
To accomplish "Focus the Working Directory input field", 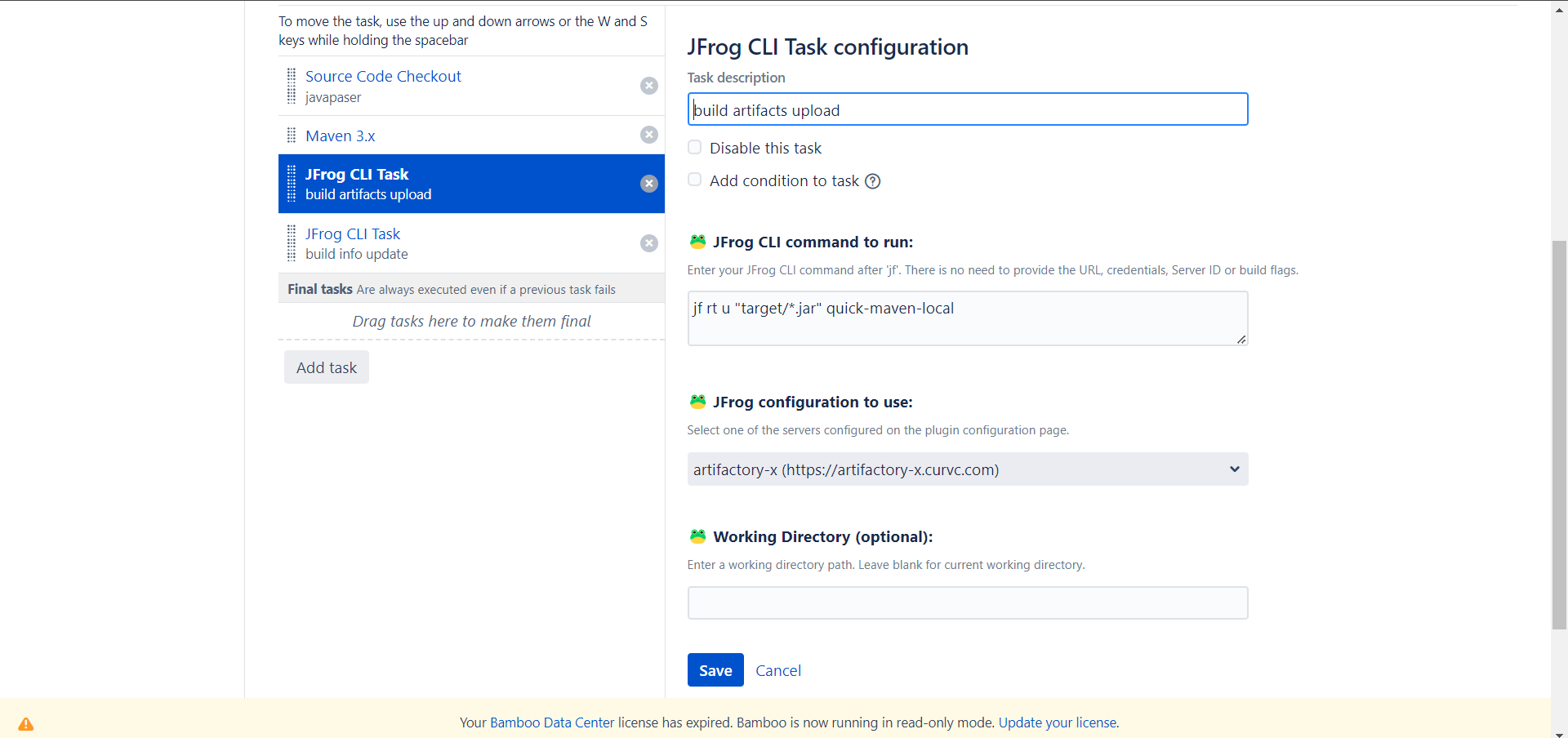I will (968, 603).
